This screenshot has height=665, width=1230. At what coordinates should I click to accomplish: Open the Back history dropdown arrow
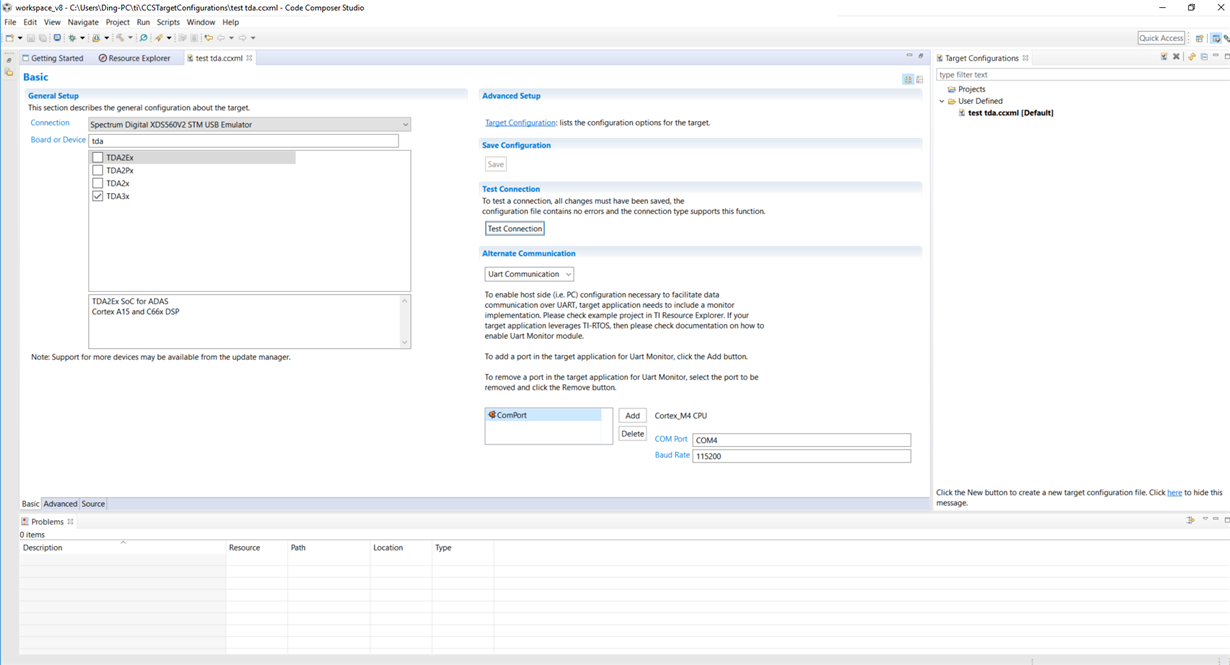[231, 38]
